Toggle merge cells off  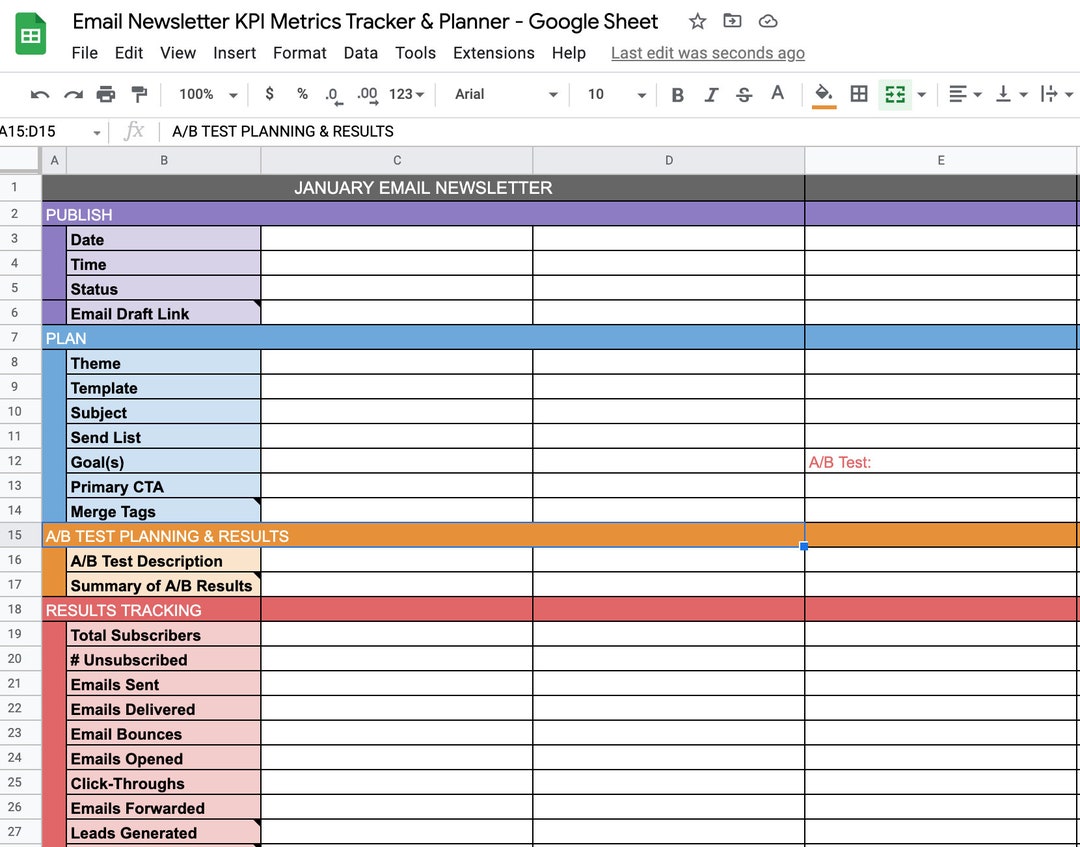[x=893, y=94]
